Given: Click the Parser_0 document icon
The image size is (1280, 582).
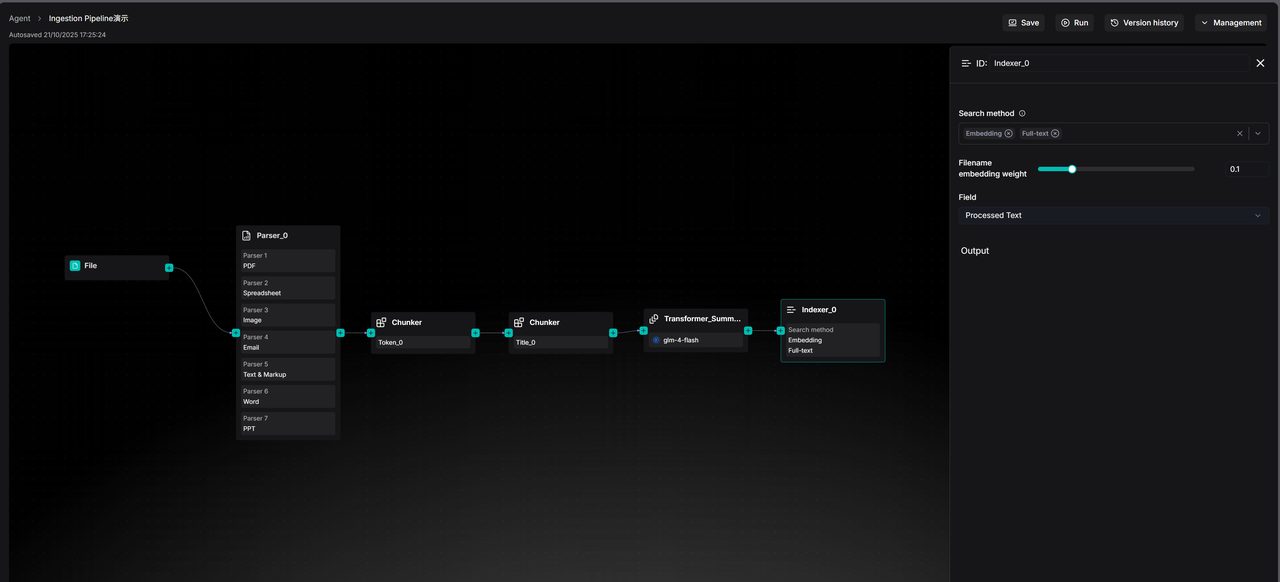Looking at the screenshot, I should (247, 236).
